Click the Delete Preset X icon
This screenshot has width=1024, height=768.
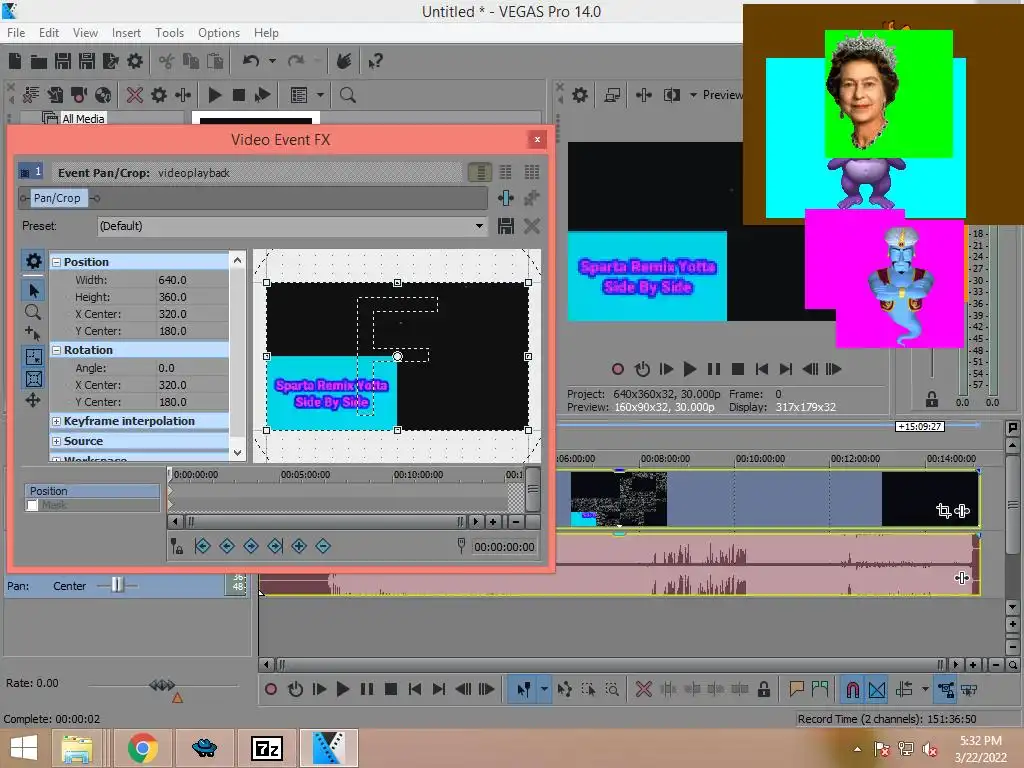click(x=532, y=227)
